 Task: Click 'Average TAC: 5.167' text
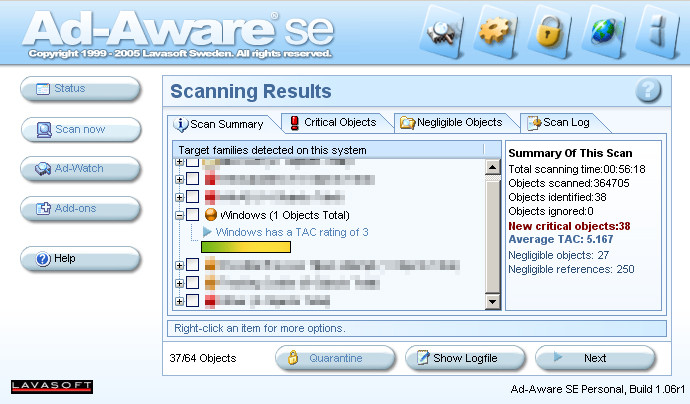(561, 239)
